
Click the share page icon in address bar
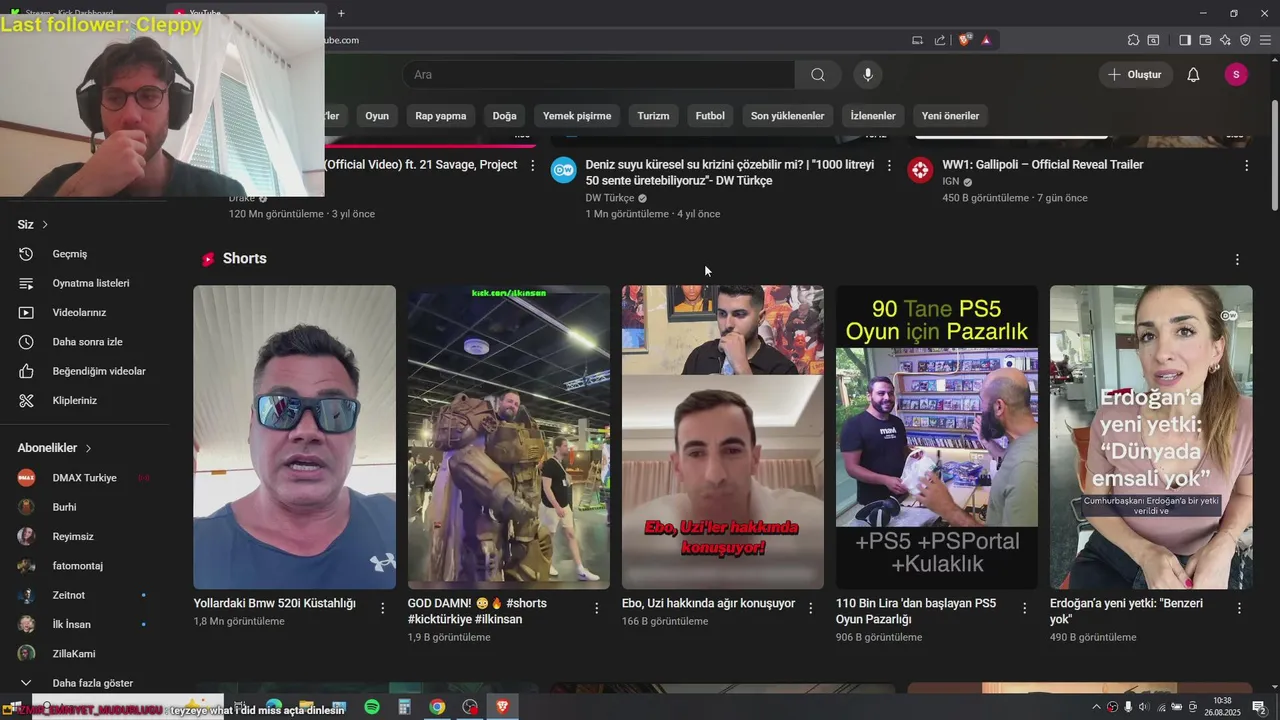pos(940,40)
